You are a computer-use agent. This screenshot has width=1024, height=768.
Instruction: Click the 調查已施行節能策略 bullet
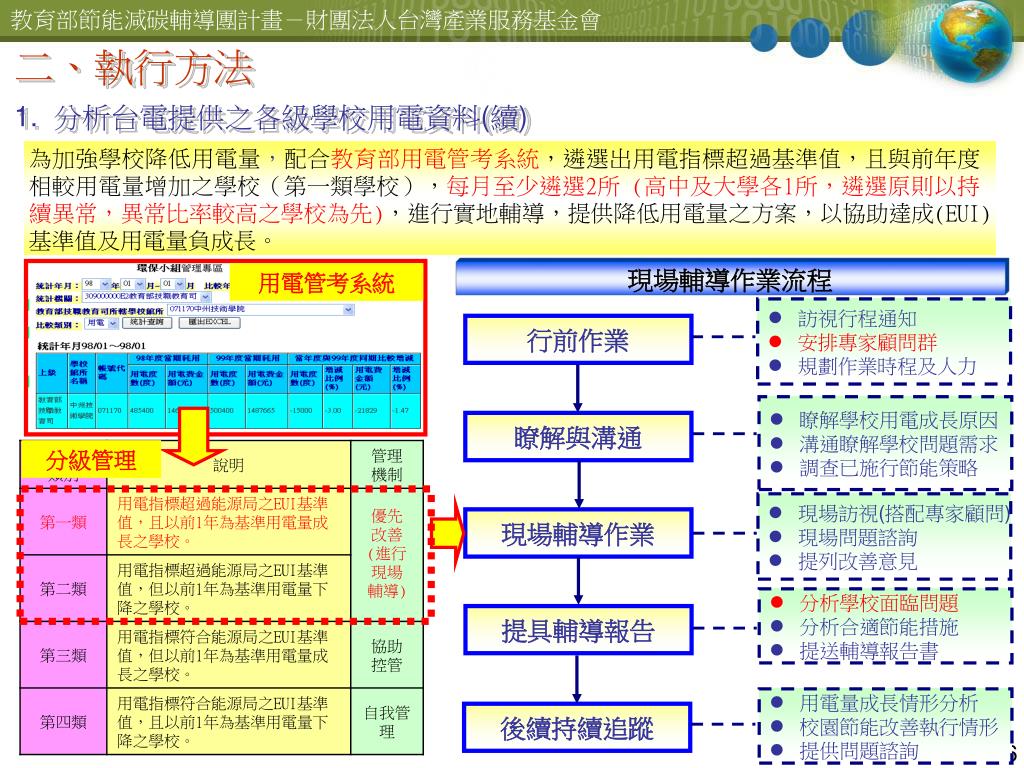pyautogui.click(x=888, y=468)
